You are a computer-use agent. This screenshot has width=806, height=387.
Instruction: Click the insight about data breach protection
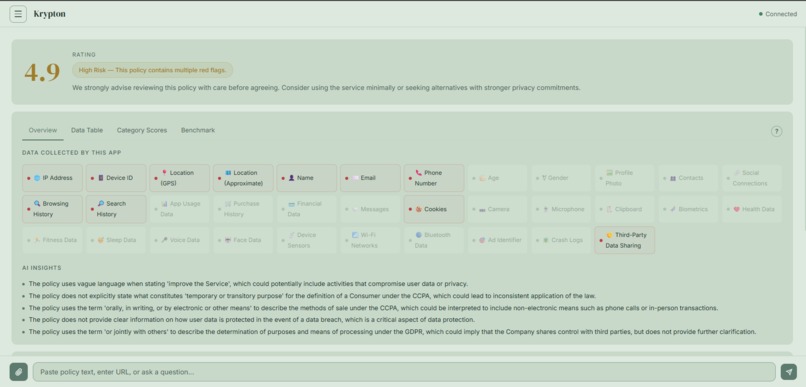[x=252, y=320]
